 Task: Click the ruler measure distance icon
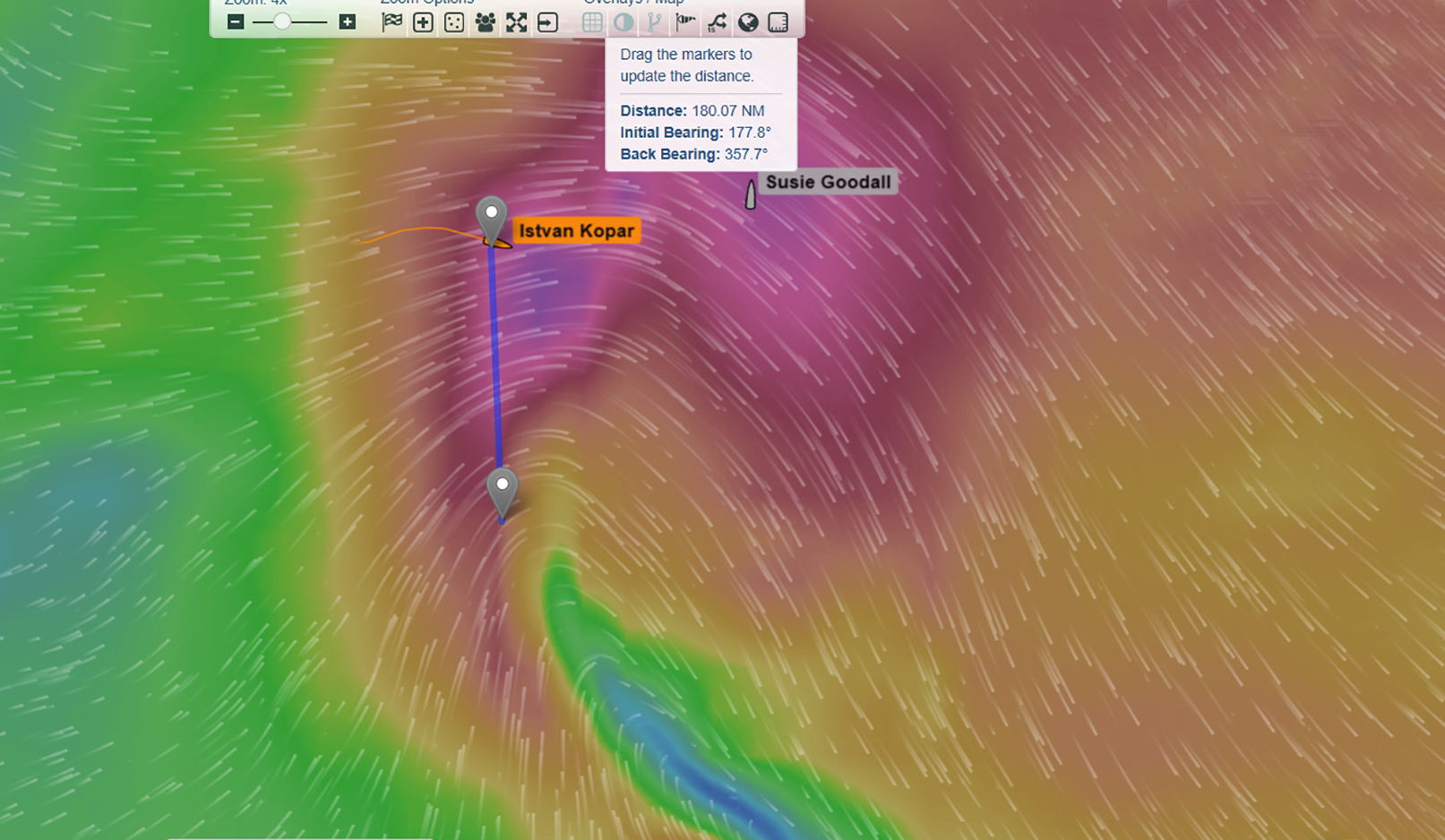pos(778,22)
